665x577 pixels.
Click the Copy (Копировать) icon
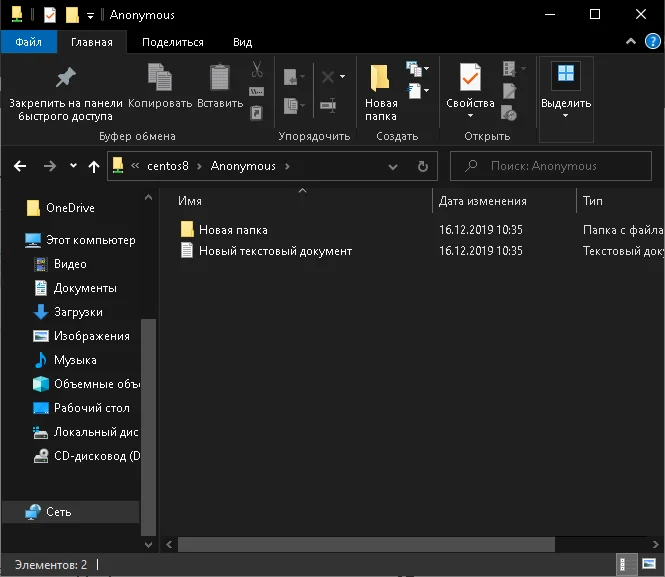159,78
